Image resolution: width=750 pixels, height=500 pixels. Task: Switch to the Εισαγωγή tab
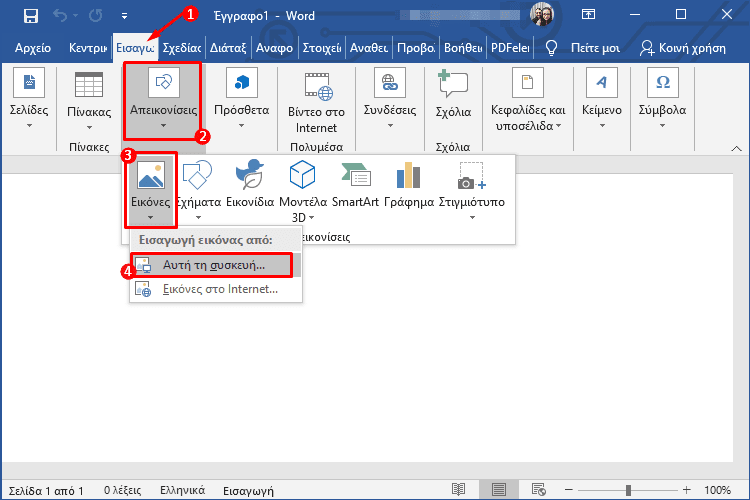coord(135,48)
